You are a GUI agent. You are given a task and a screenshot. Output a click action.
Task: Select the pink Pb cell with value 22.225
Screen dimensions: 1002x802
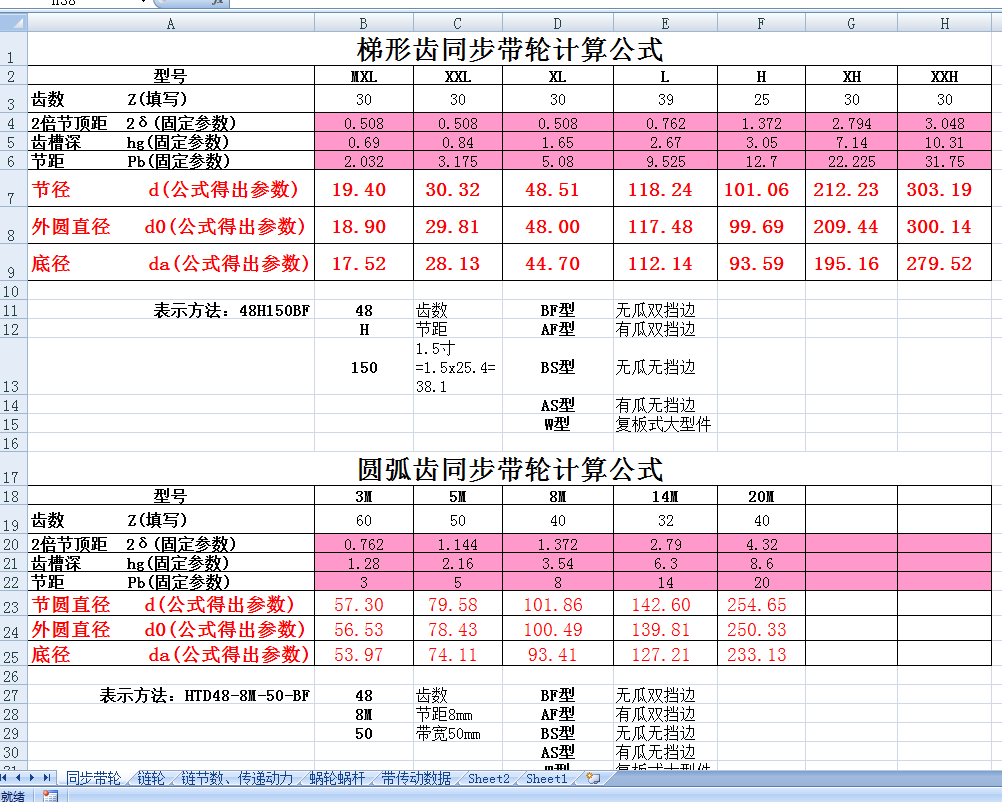(851, 161)
